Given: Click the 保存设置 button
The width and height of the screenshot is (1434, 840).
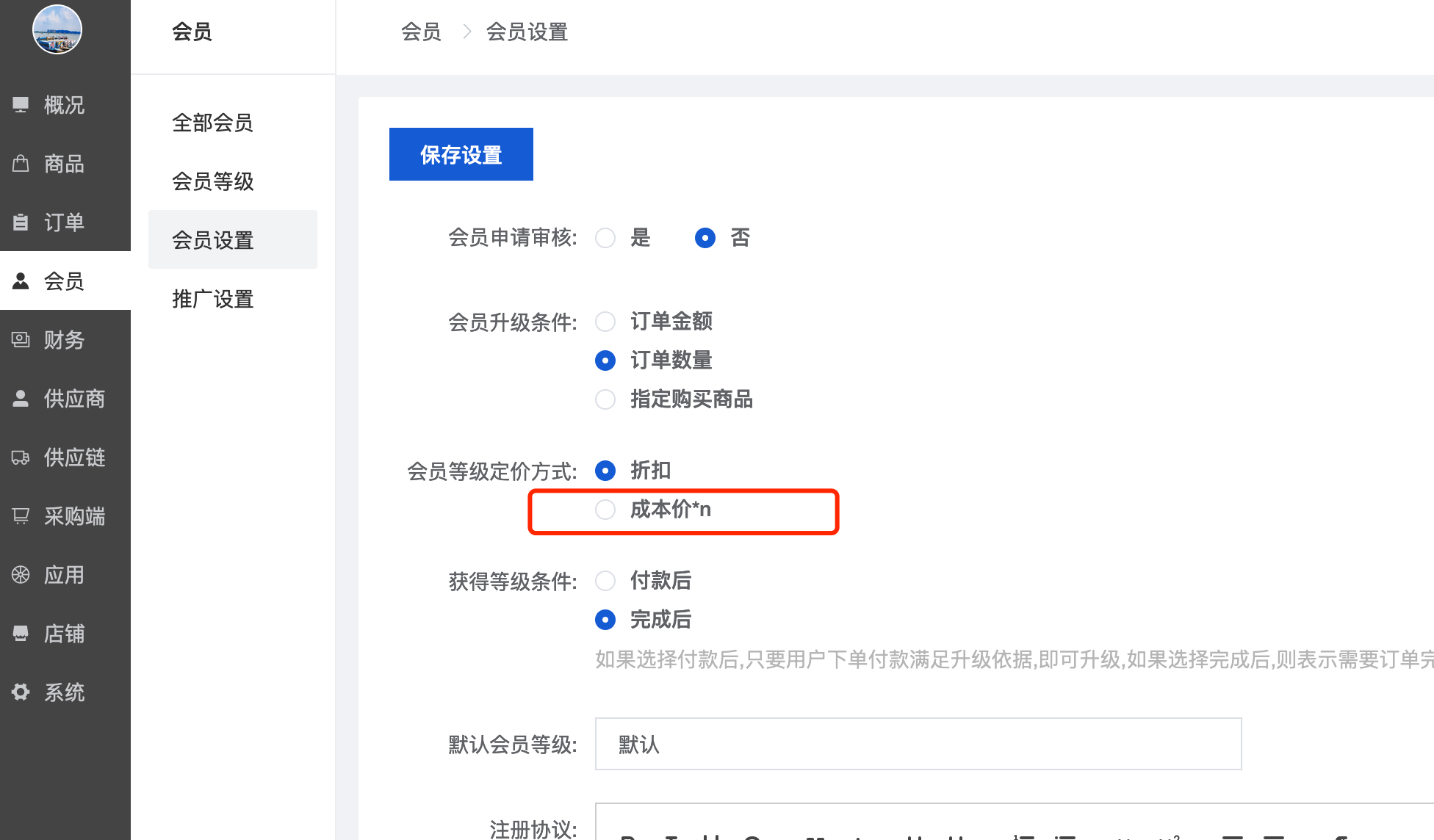Looking at the screenshot, I should [461, 154].
